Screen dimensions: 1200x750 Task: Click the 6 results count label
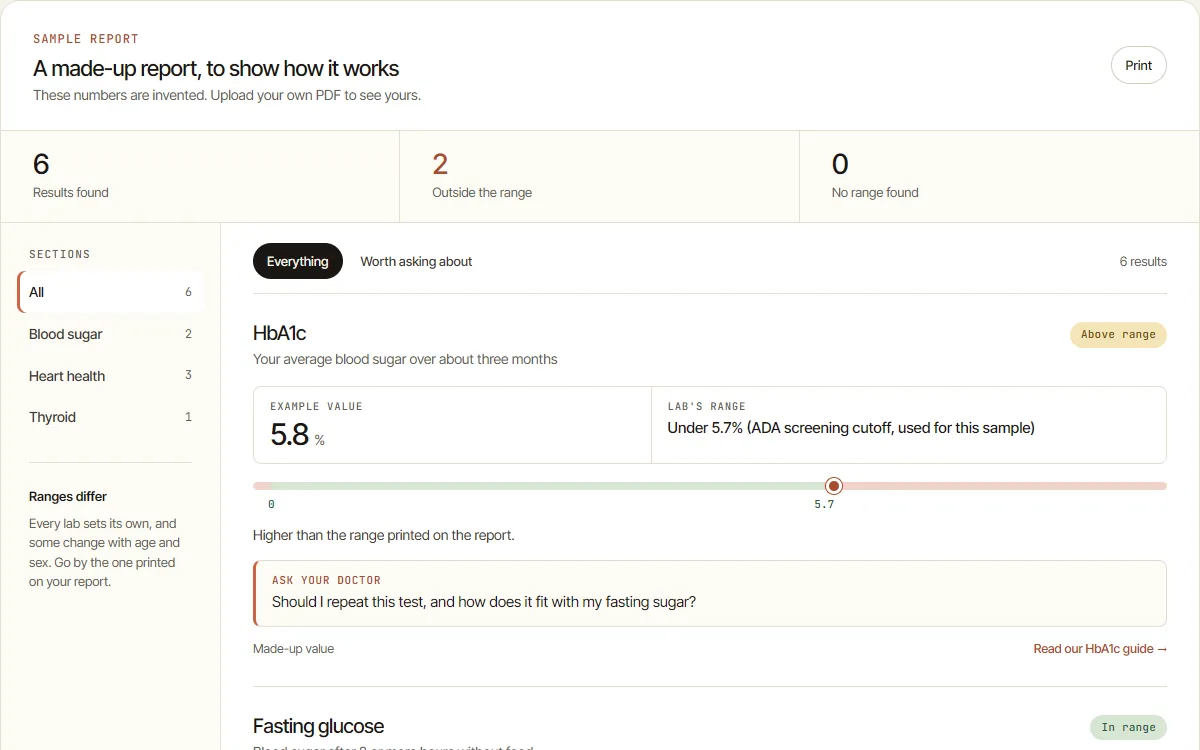point(1143,262)
